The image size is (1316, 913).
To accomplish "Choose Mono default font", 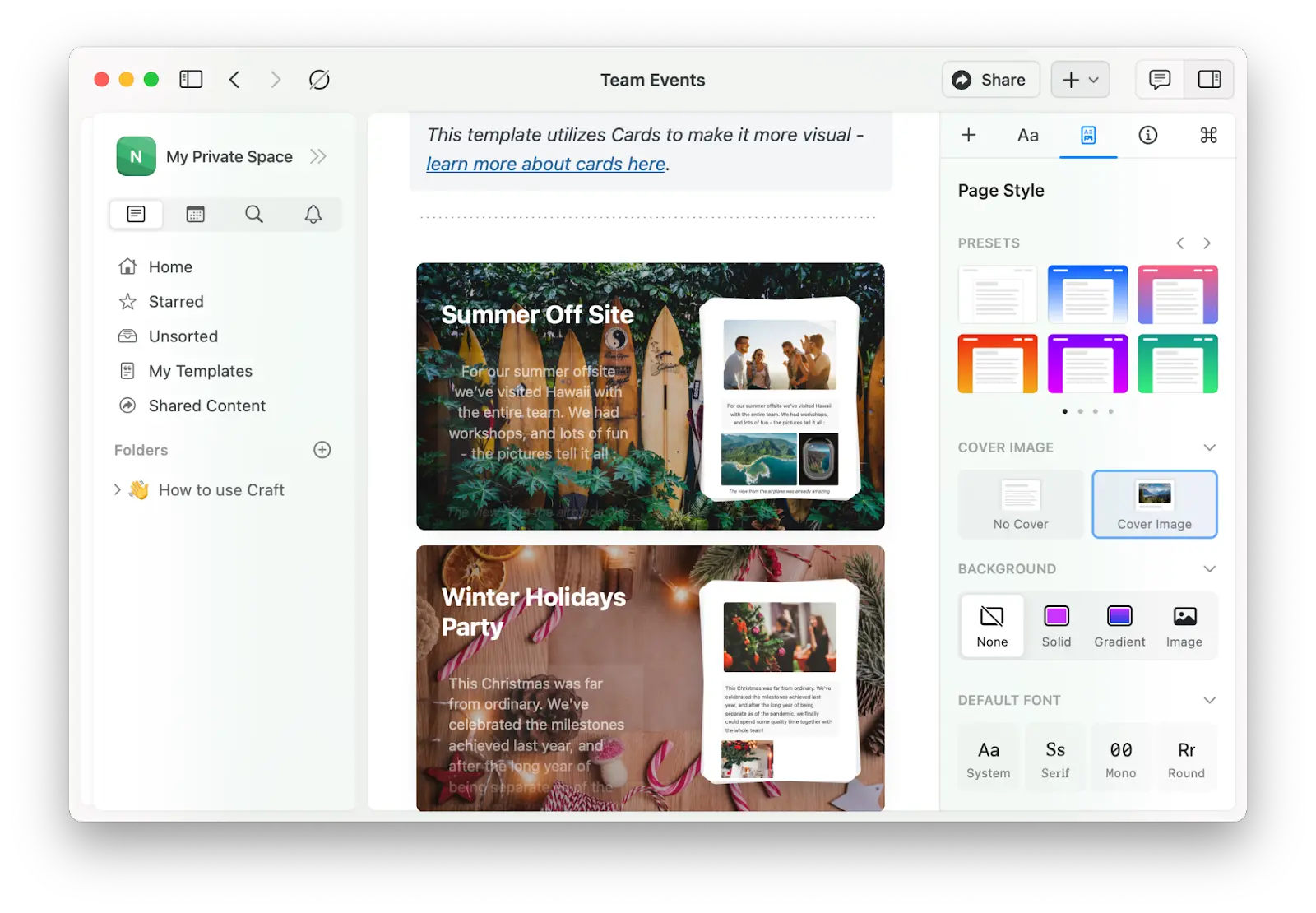I will (x=1120, y=758).
